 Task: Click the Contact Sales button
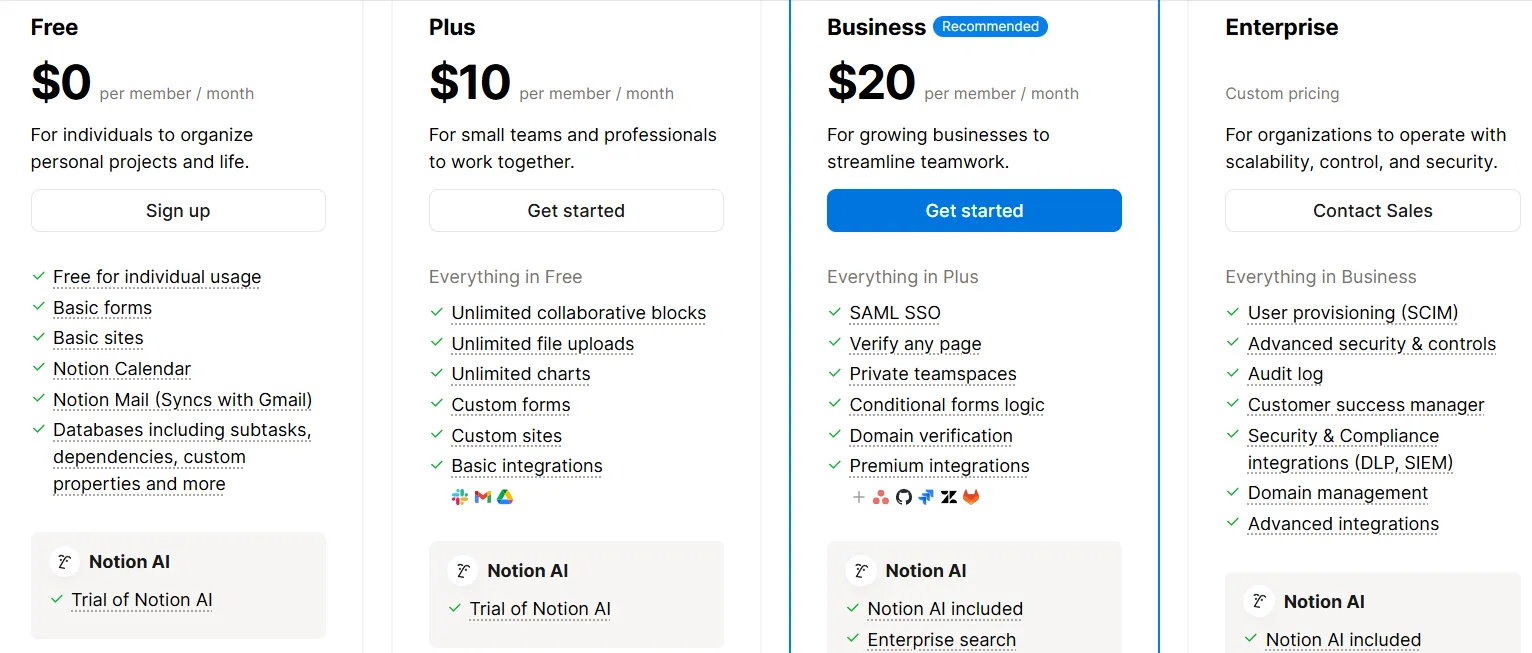[x=1372, y=211]
